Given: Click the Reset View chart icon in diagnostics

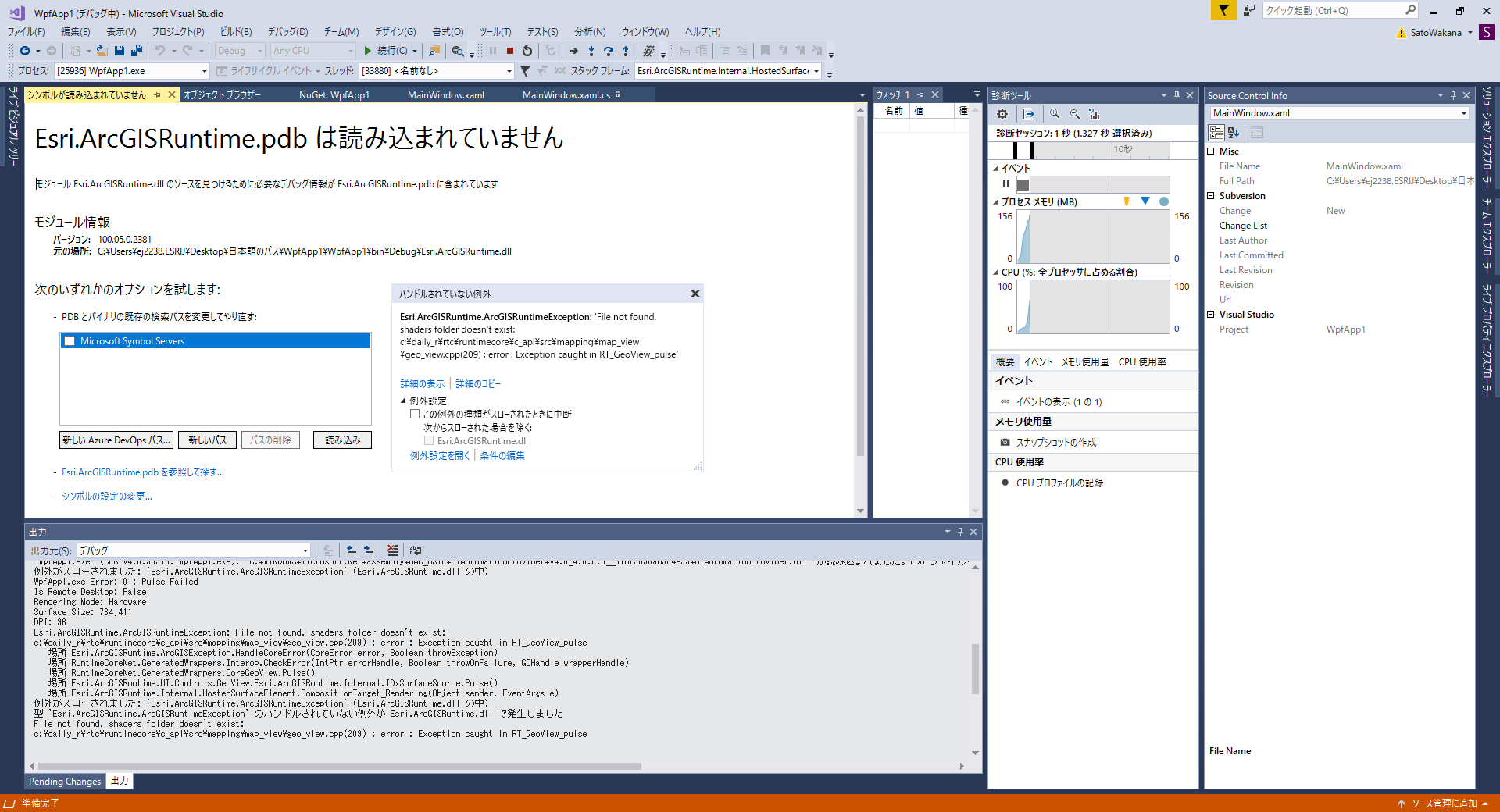Looking at the screenshot, I should click(1095, 114).
